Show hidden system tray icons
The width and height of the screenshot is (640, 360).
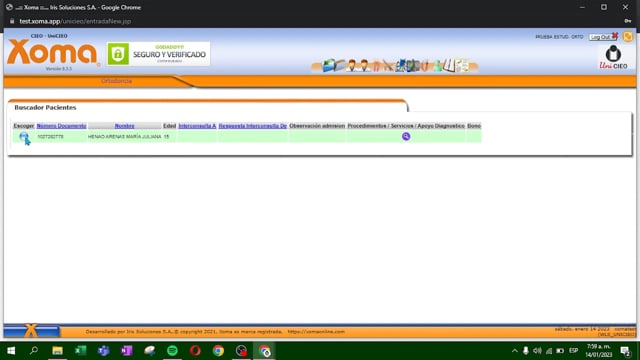(x=515, y=351)
